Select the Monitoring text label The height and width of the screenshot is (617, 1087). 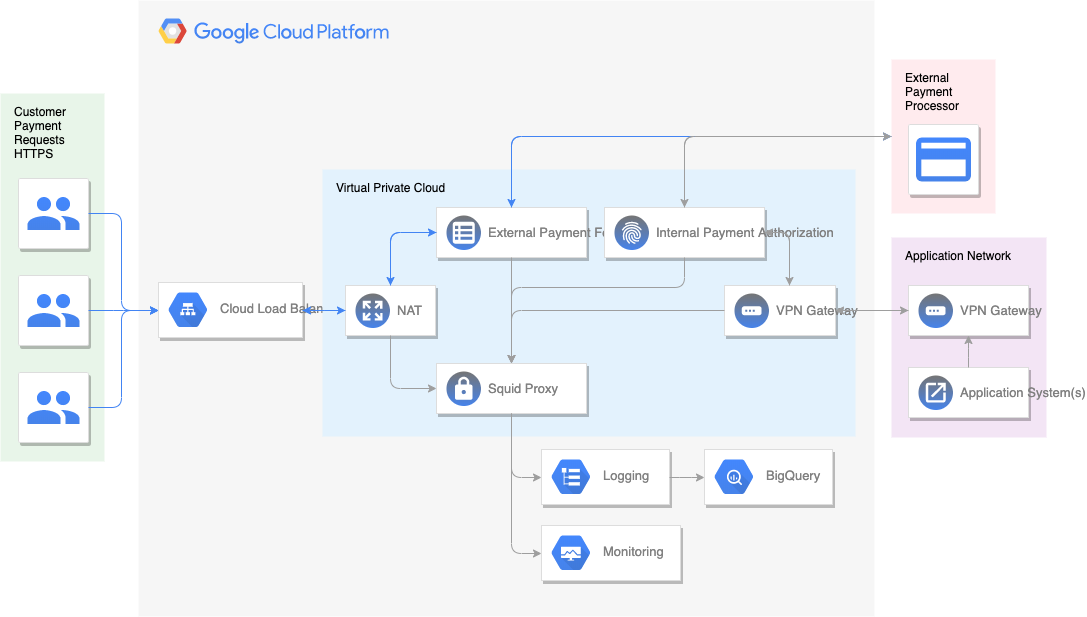click(633, 552)
